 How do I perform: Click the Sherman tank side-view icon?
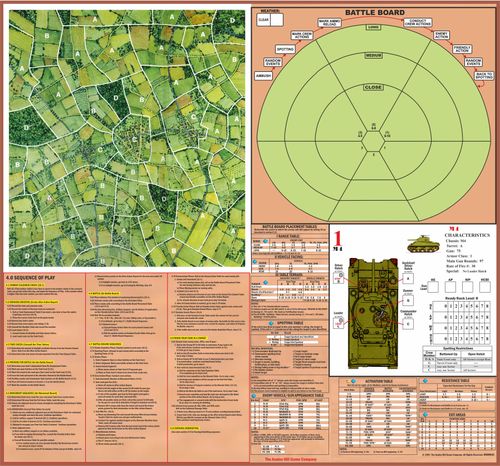(423, 244)
